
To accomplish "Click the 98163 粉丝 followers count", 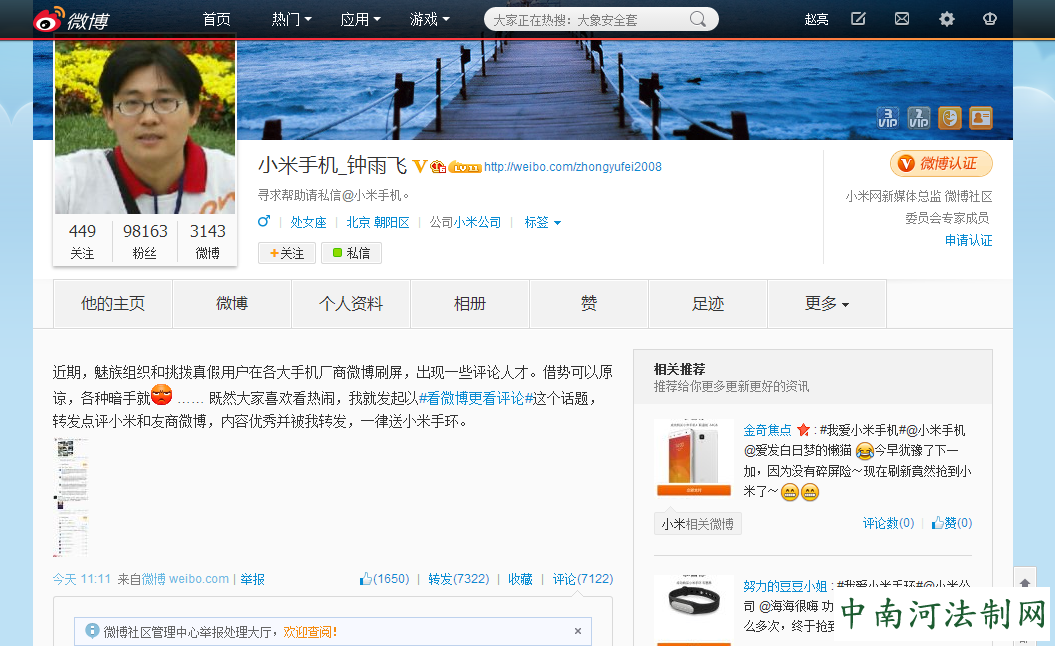I will [145, 241].
